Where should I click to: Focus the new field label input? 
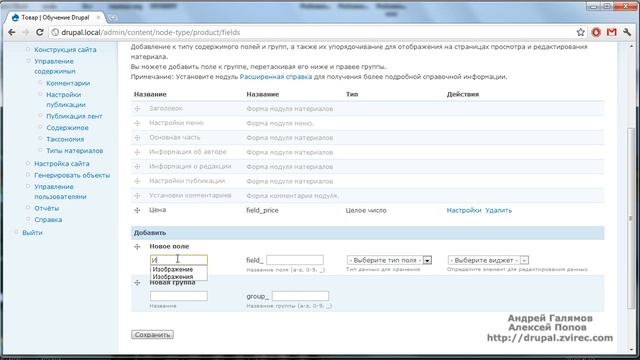pyautogui.click(x=179, y=260)
